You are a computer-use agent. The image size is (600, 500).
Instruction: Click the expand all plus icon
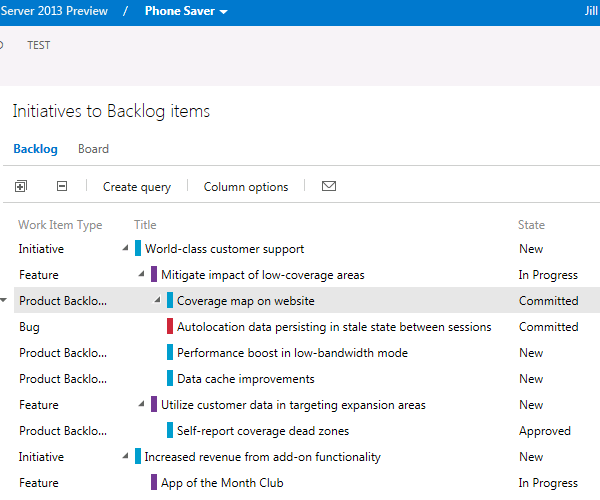coord(21,186)
